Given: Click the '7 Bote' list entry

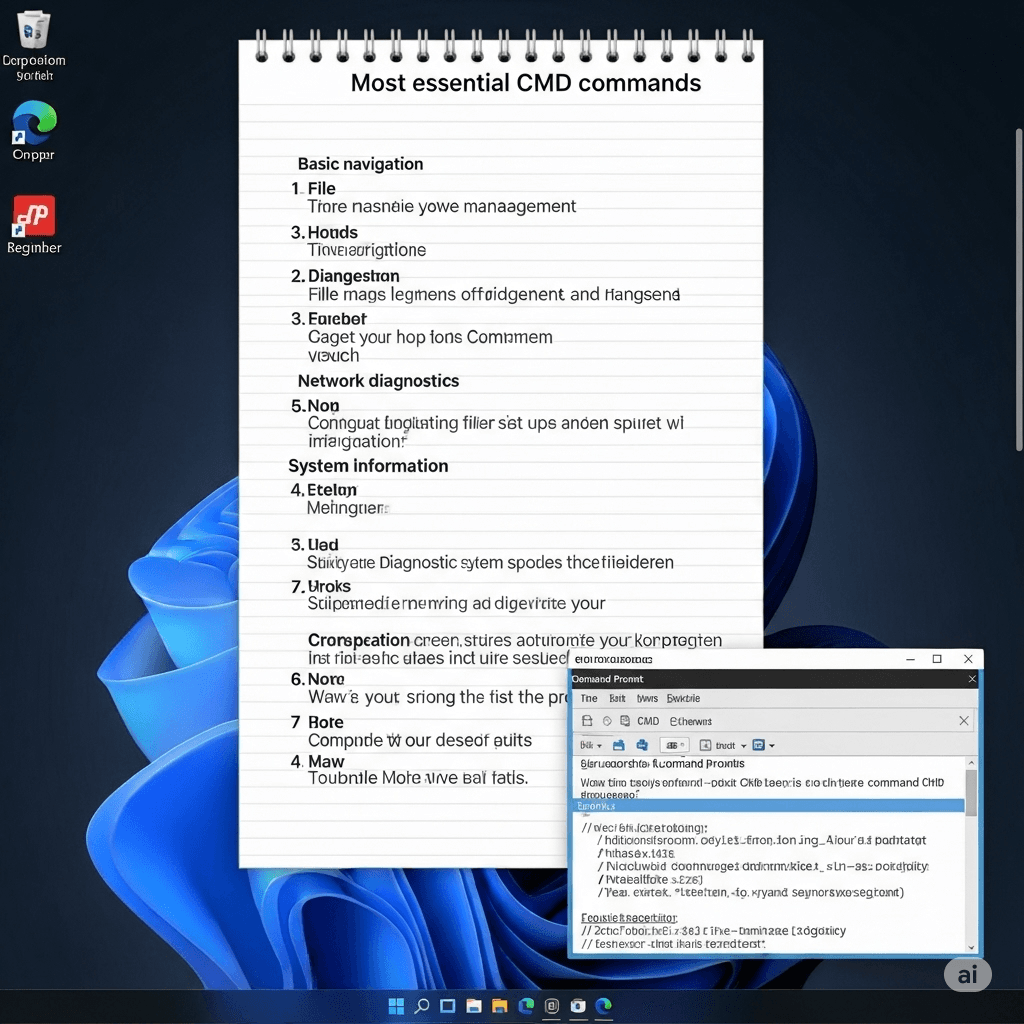Looking at the screenshot, I should point(317,722).
